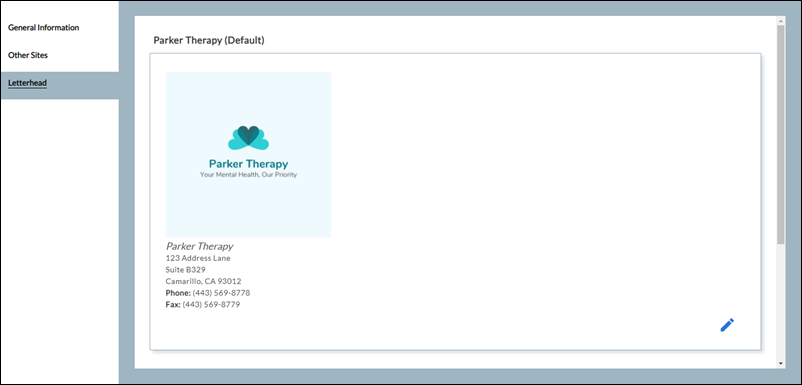Click the empty scrollbar track below the thumb
The height and width of the screenshot is (385, 802).
[780, 302]
